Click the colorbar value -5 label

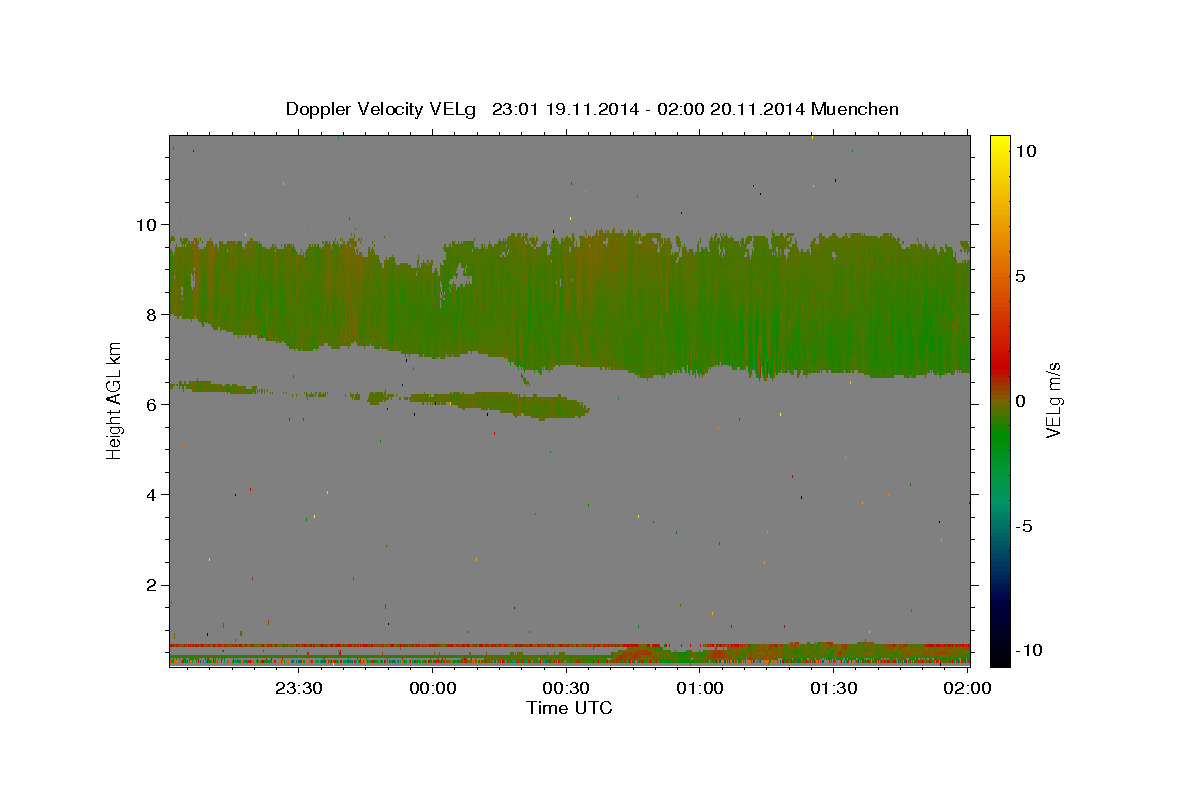tap(1024, 526)
